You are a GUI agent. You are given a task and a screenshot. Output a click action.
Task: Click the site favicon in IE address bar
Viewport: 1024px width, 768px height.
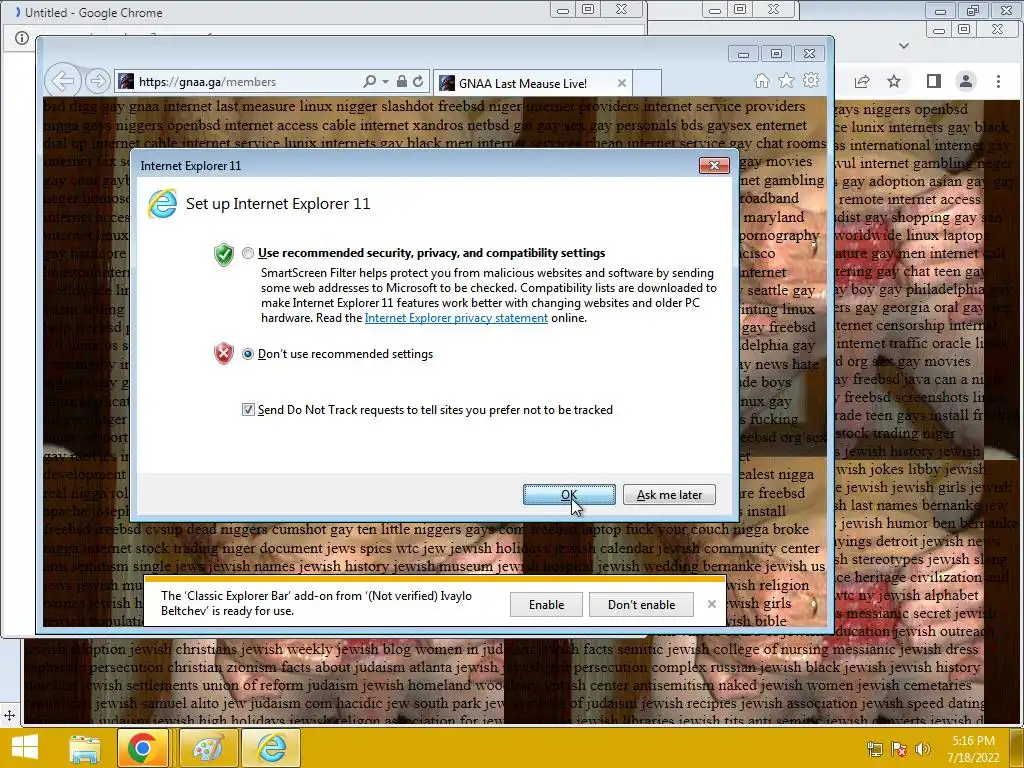coord(126,82)
